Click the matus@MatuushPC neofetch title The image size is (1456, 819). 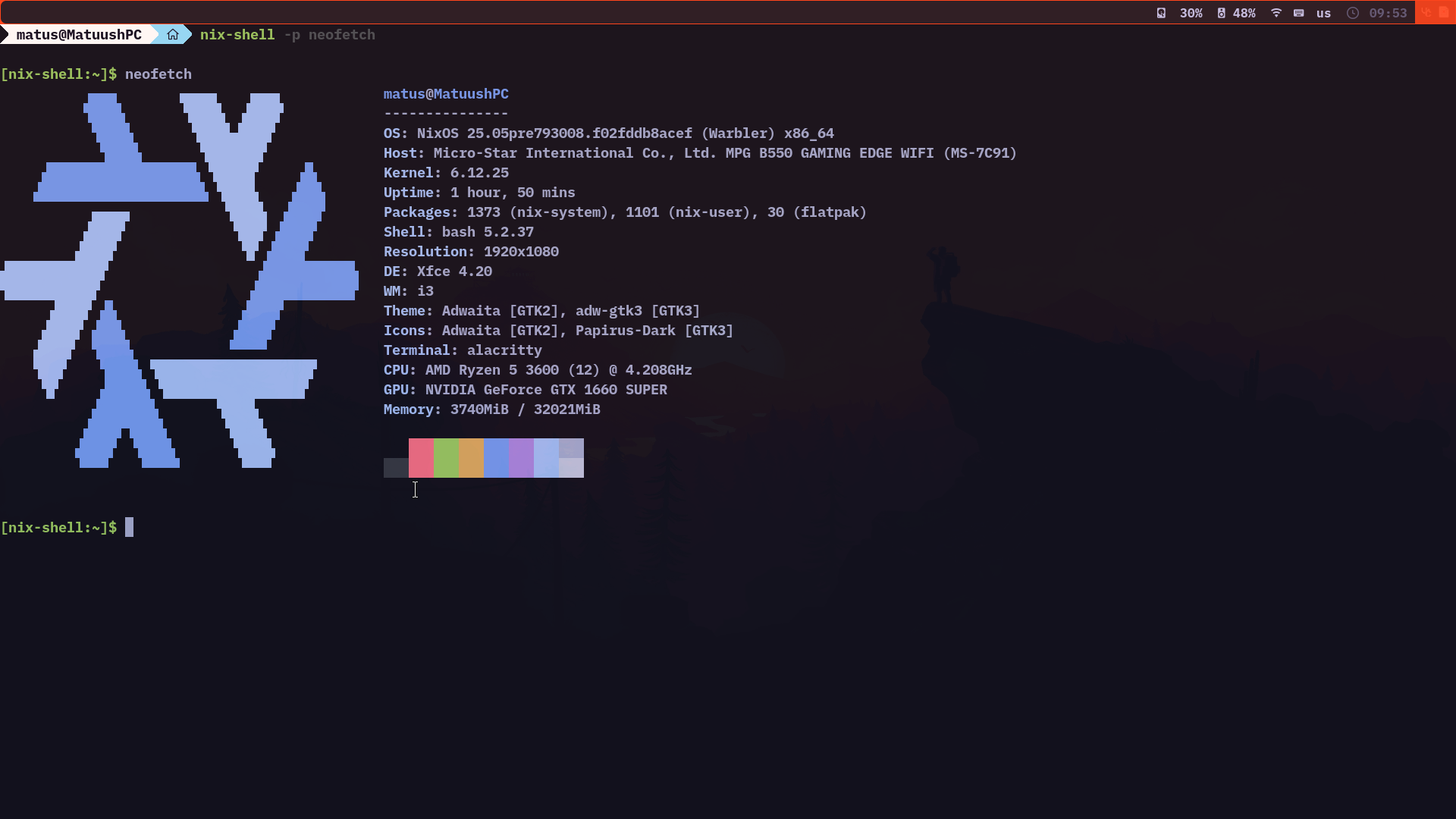pyautogui.click(x=446, y=94)
